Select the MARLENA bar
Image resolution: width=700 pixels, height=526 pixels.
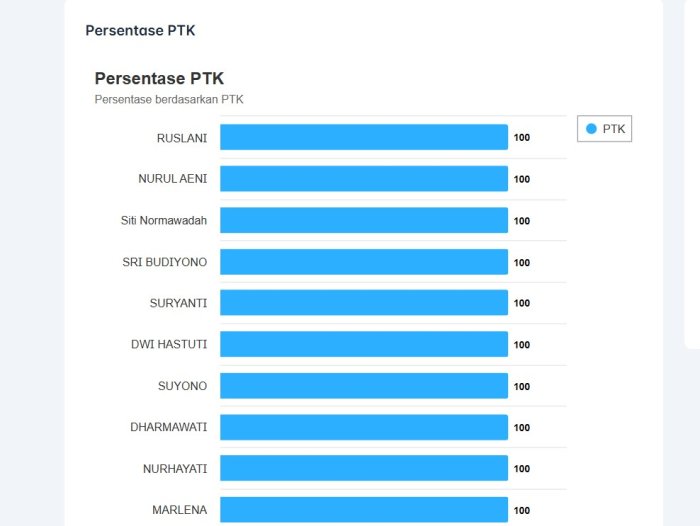click(364, 509)
